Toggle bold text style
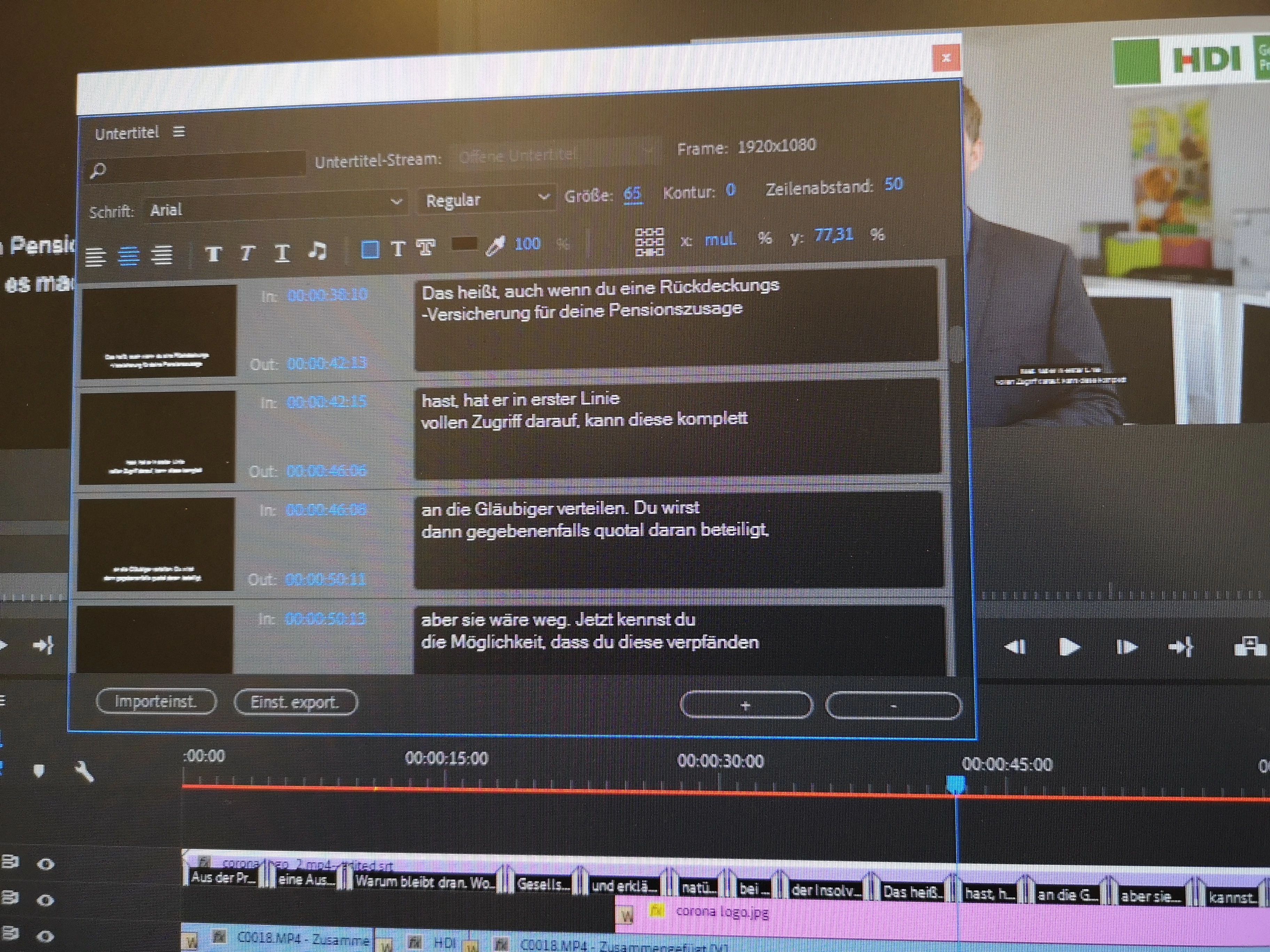 click(x=213, y=254)
